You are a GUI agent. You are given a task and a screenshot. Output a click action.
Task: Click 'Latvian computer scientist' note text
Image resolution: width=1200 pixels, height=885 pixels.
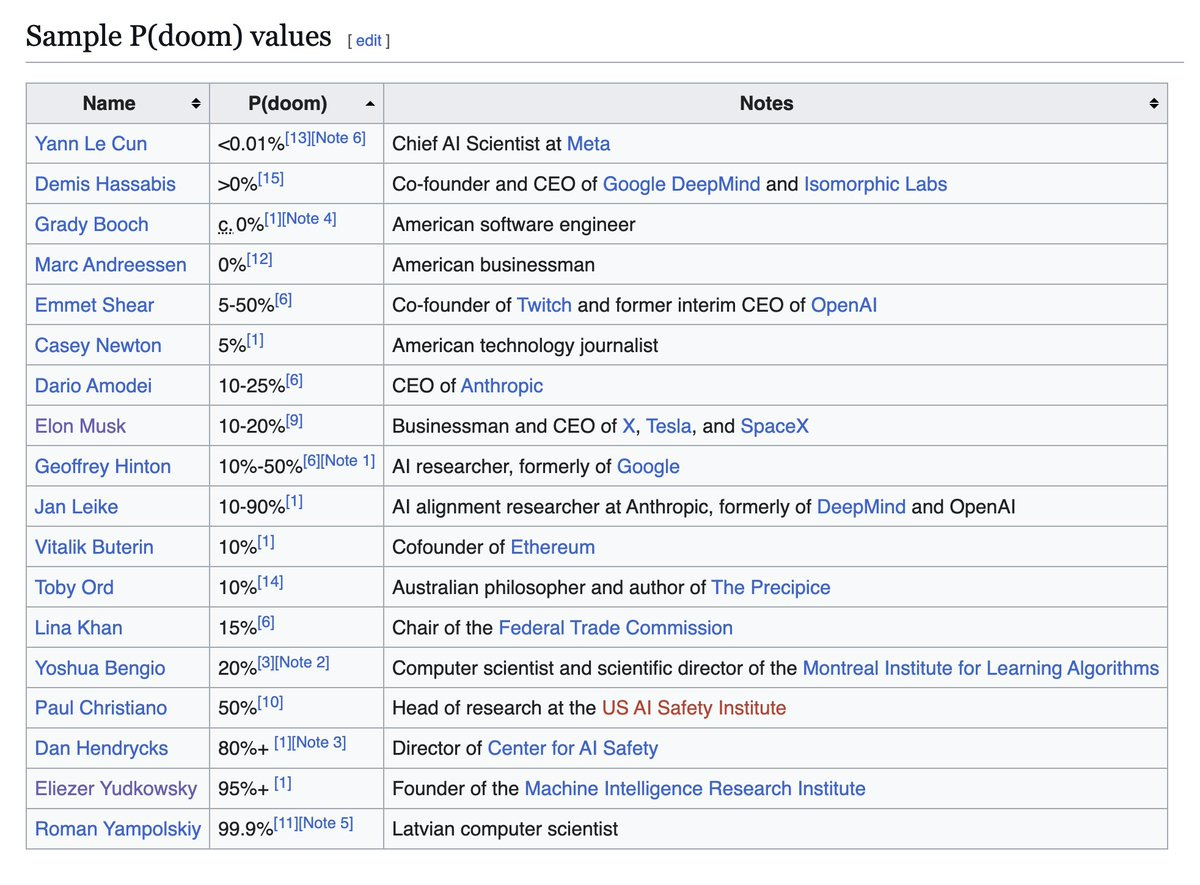click(x=505, y=829)
